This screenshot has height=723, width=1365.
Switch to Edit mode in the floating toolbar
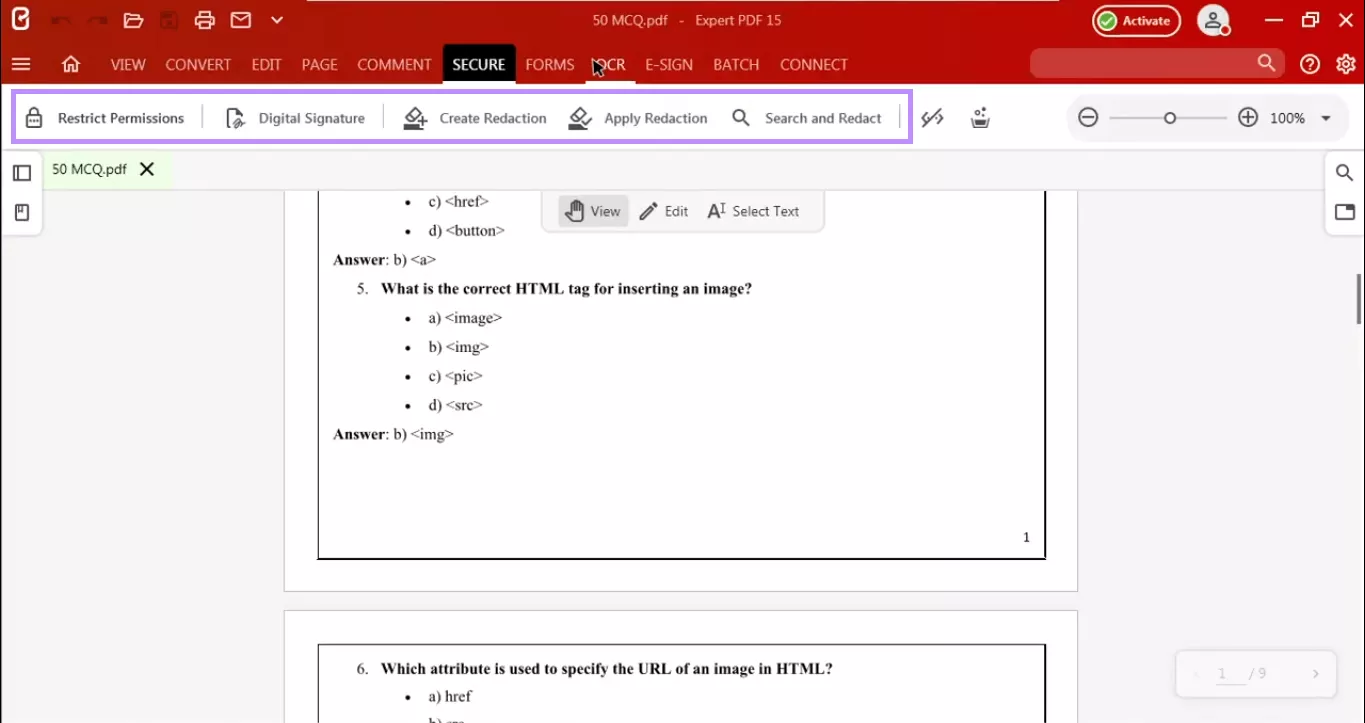663,211
